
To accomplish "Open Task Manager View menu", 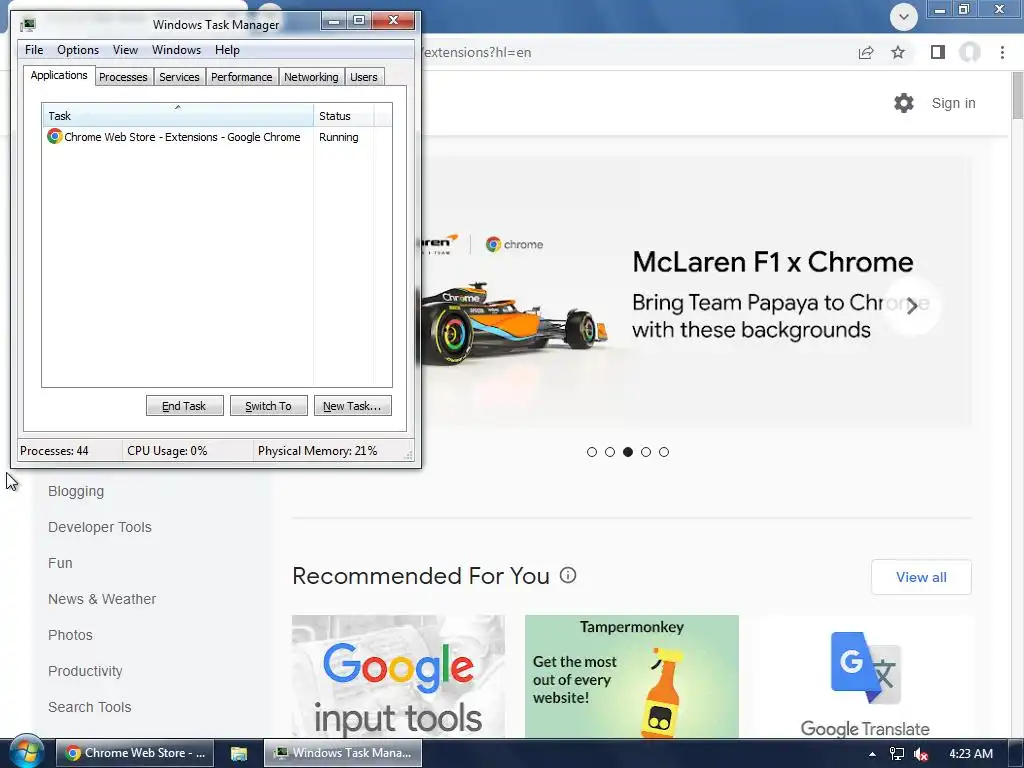I will pos(125,50).
